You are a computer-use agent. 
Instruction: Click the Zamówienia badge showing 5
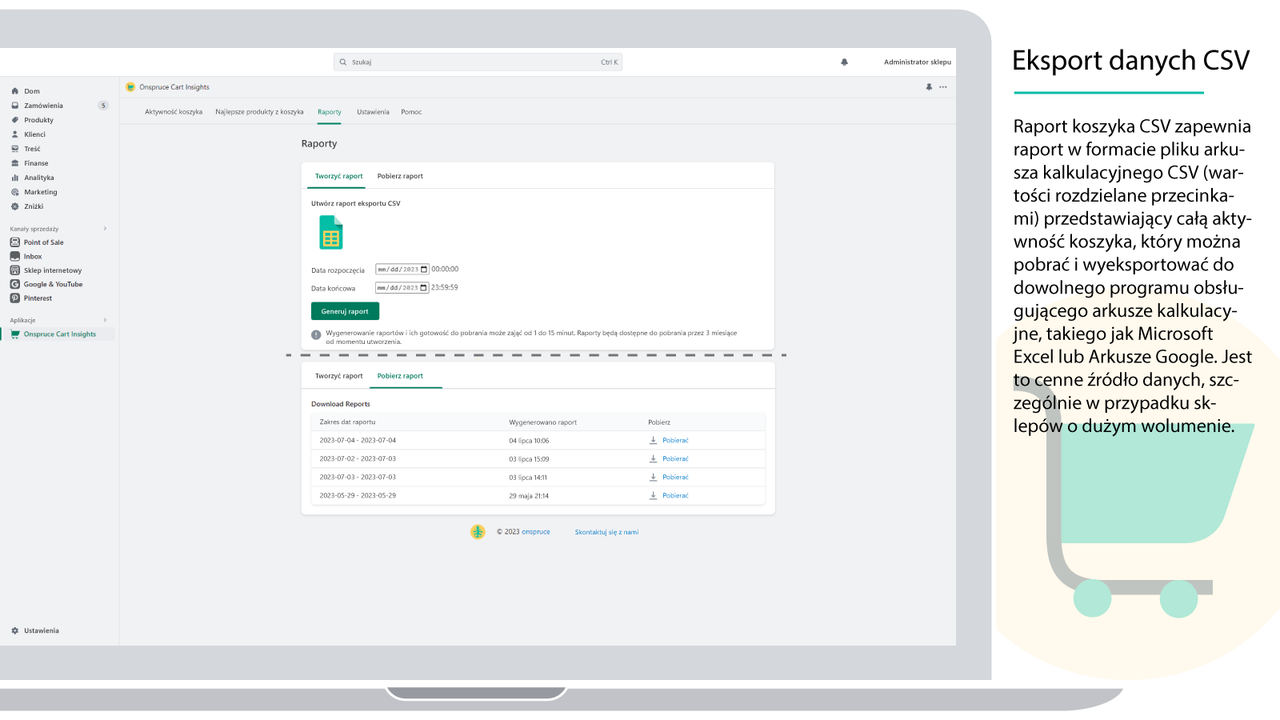[x=103, y=105]
